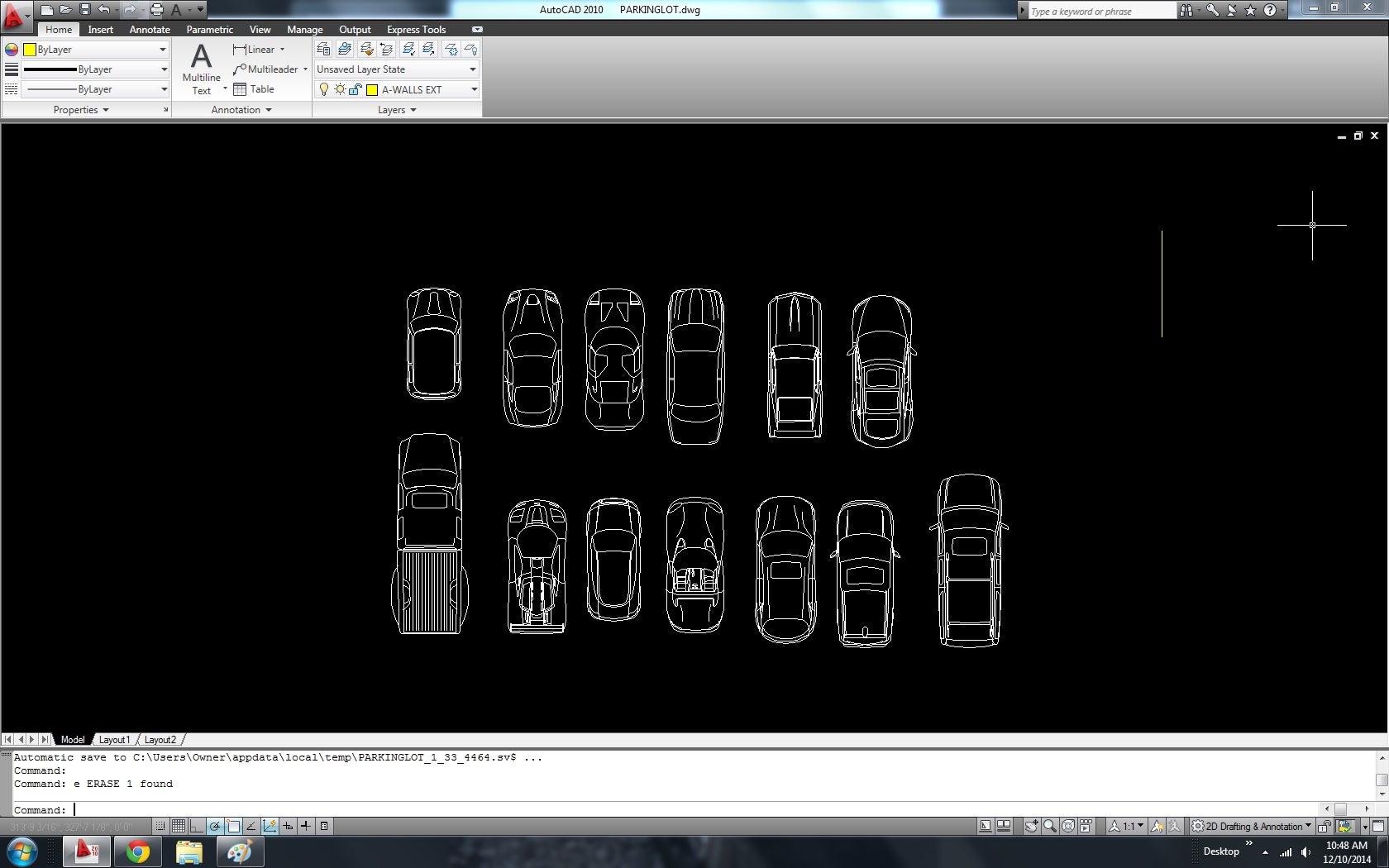Select the Multileader tool
The width and height of the screenshot is (1389, 868).
point(265,69)
